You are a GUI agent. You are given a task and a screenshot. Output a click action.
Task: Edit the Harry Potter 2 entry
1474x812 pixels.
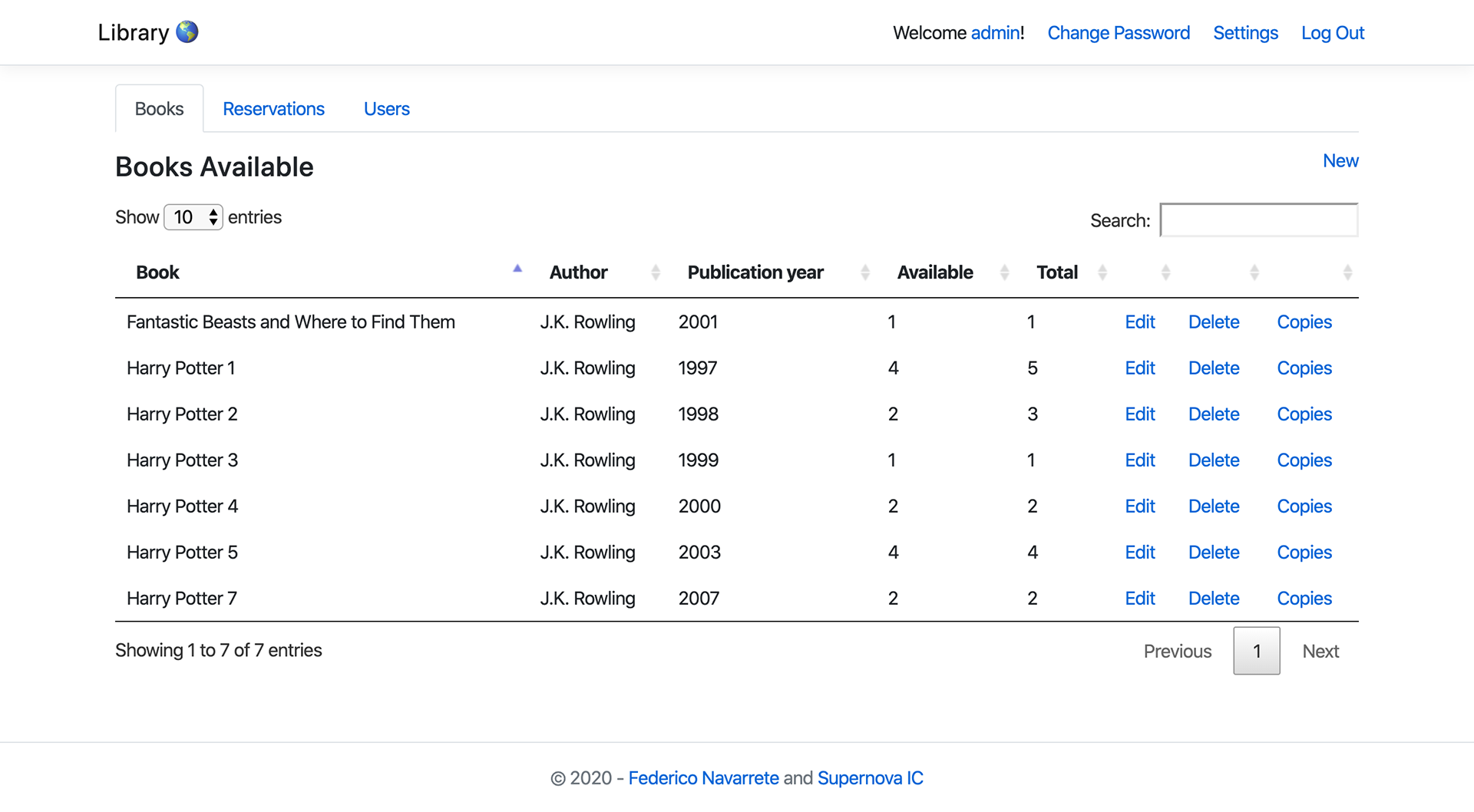click(x=1140, y=414)
